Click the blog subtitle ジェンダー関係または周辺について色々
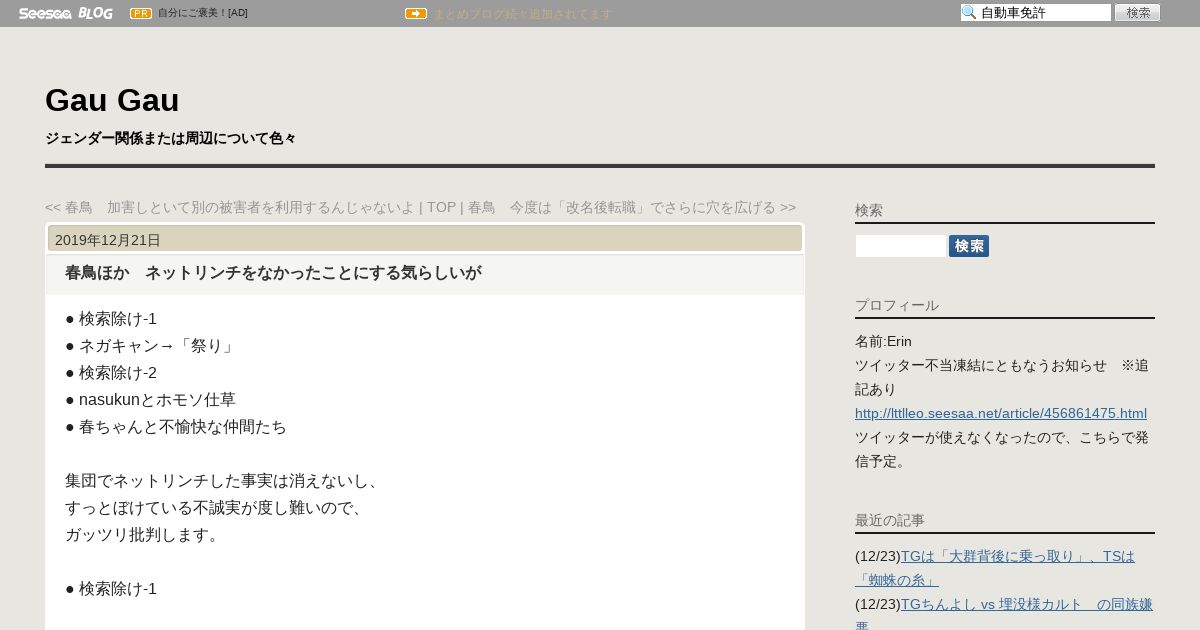 (171, 138)
